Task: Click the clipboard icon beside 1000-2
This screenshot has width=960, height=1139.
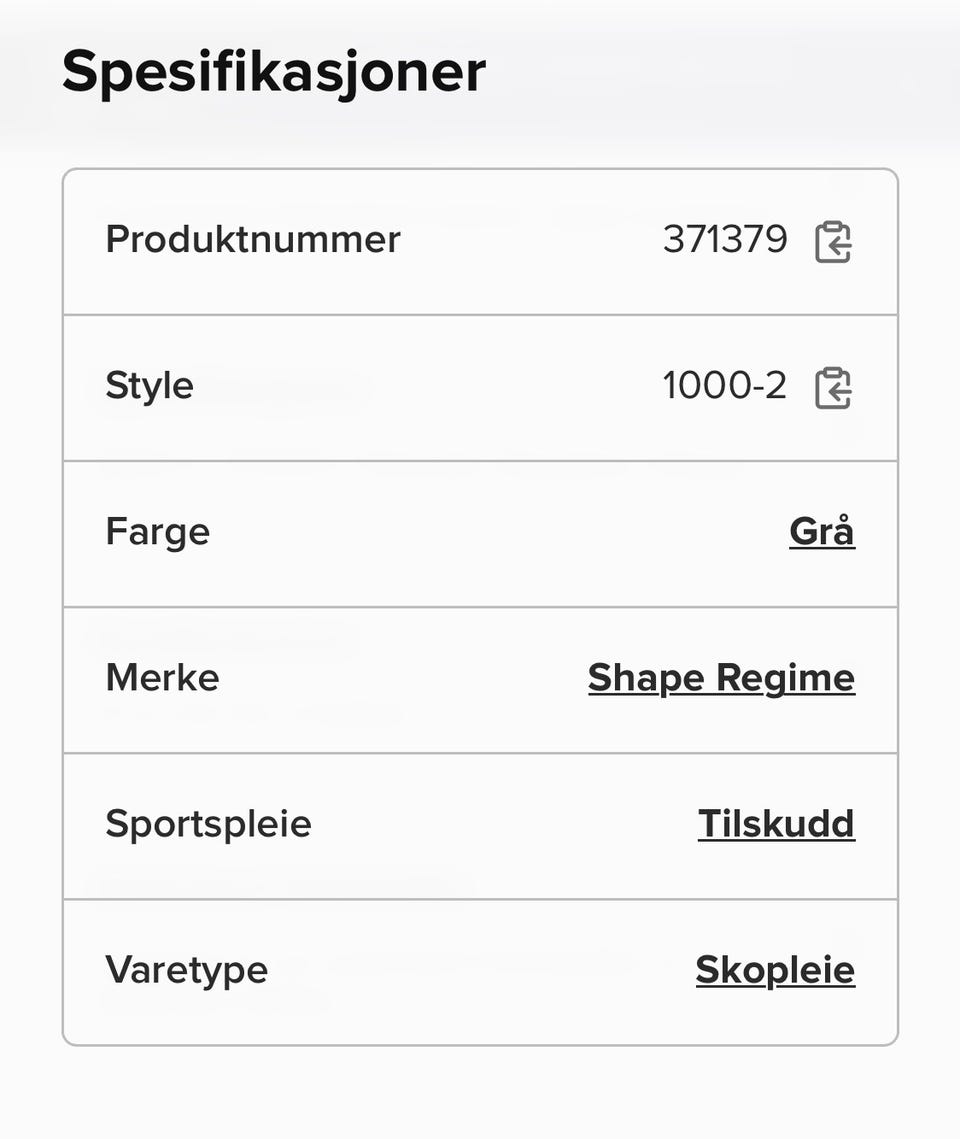Action: click(832, 388)
